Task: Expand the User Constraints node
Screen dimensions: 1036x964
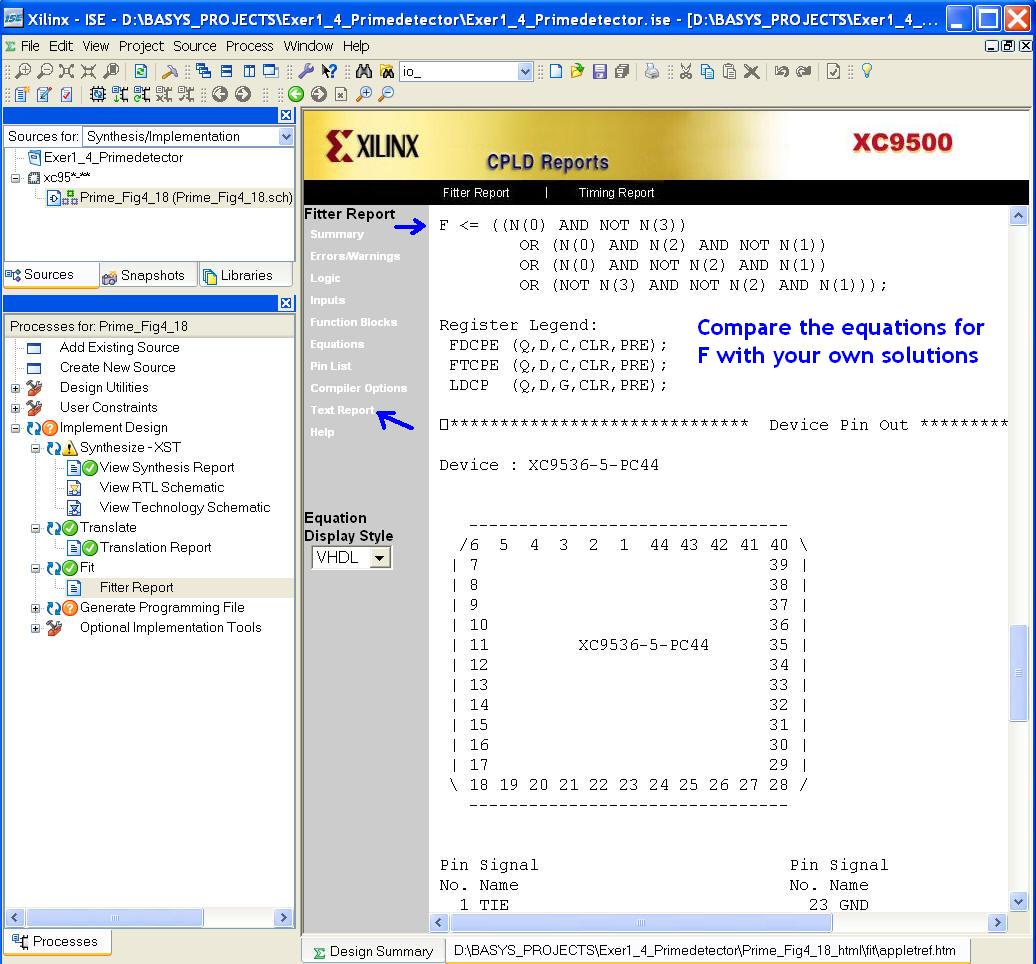Action: coord(16,408)
